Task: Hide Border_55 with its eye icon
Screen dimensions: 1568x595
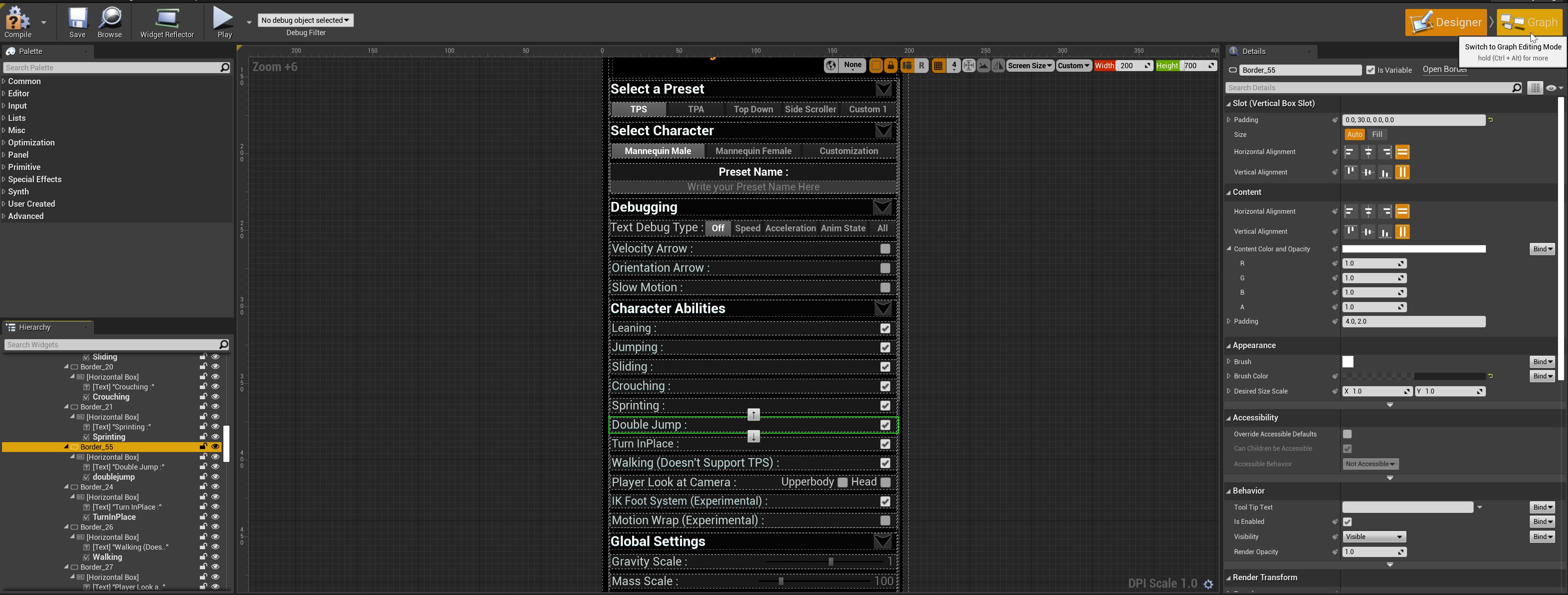Action: 215,446
